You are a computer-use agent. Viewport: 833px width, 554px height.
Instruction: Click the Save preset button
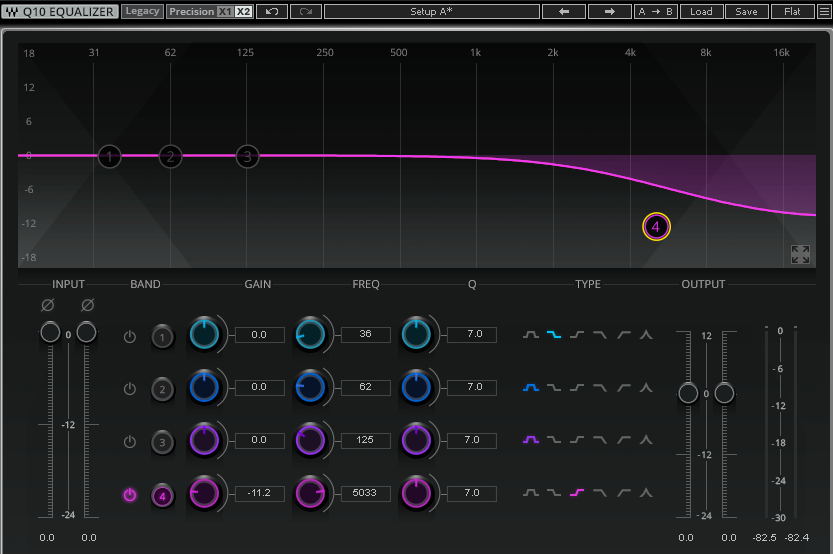click(x=746, y=11)
